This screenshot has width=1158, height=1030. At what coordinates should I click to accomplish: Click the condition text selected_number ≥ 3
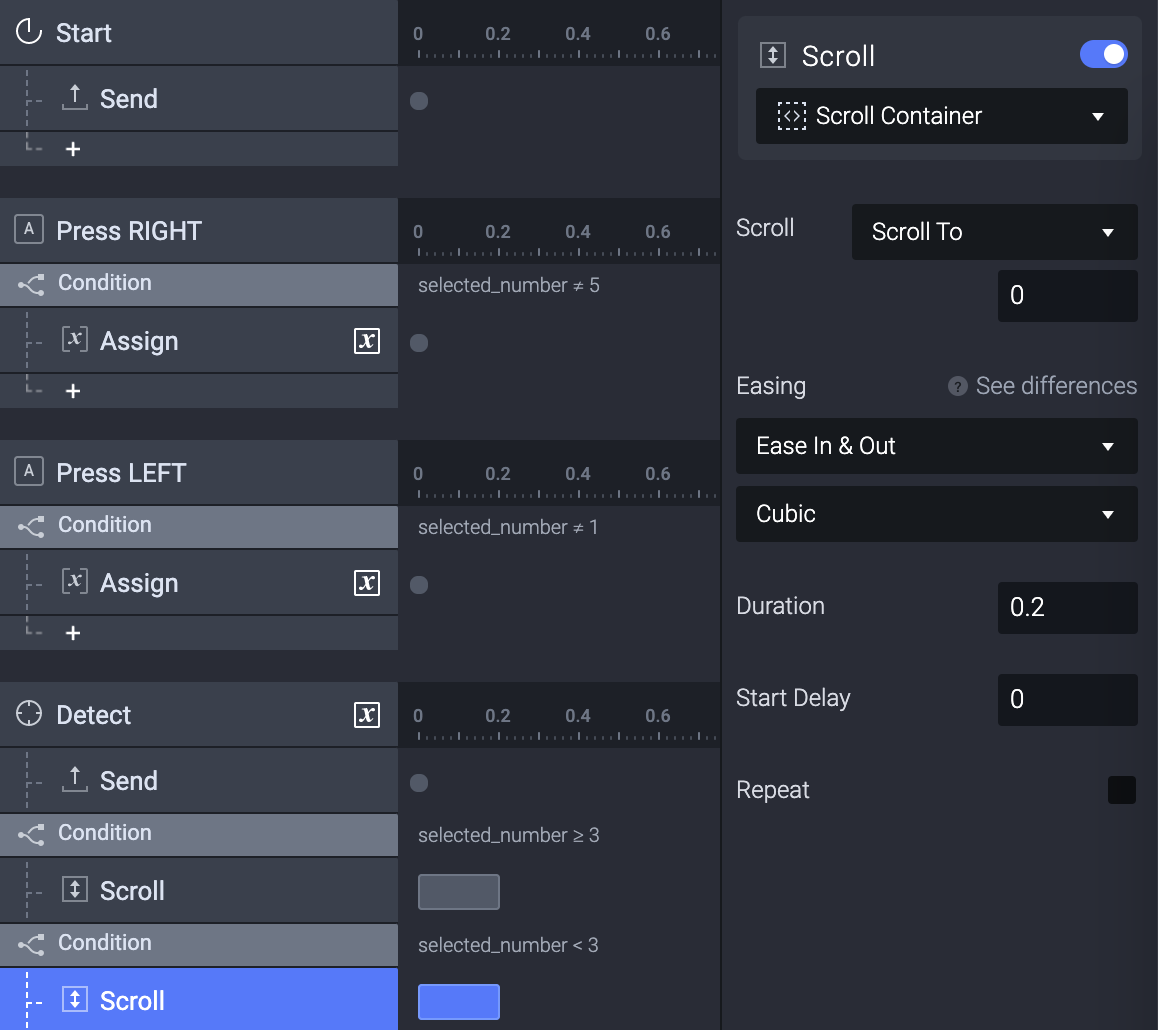pyautogui.click(x=508, y=835)
